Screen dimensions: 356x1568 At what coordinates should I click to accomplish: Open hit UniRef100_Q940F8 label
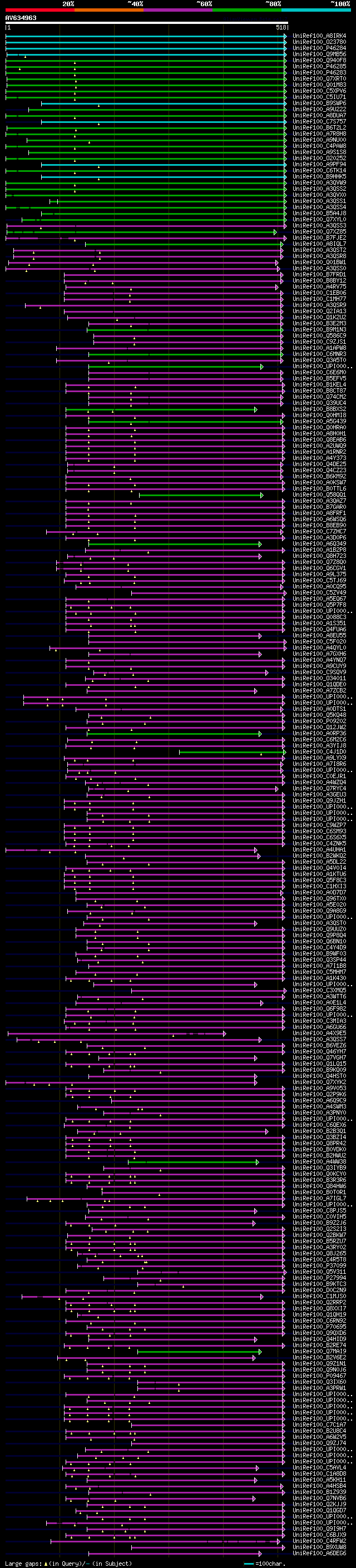point(319,60)
